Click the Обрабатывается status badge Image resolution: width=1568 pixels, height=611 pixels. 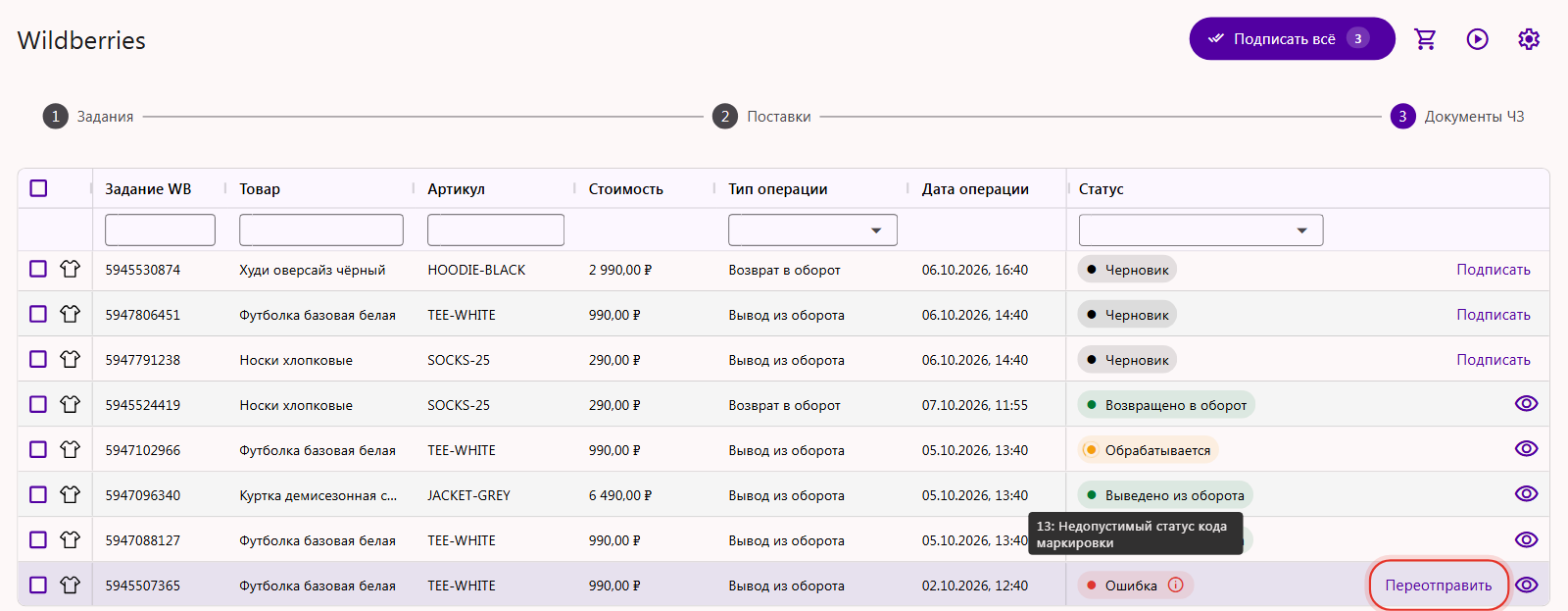click(1148, 450)
